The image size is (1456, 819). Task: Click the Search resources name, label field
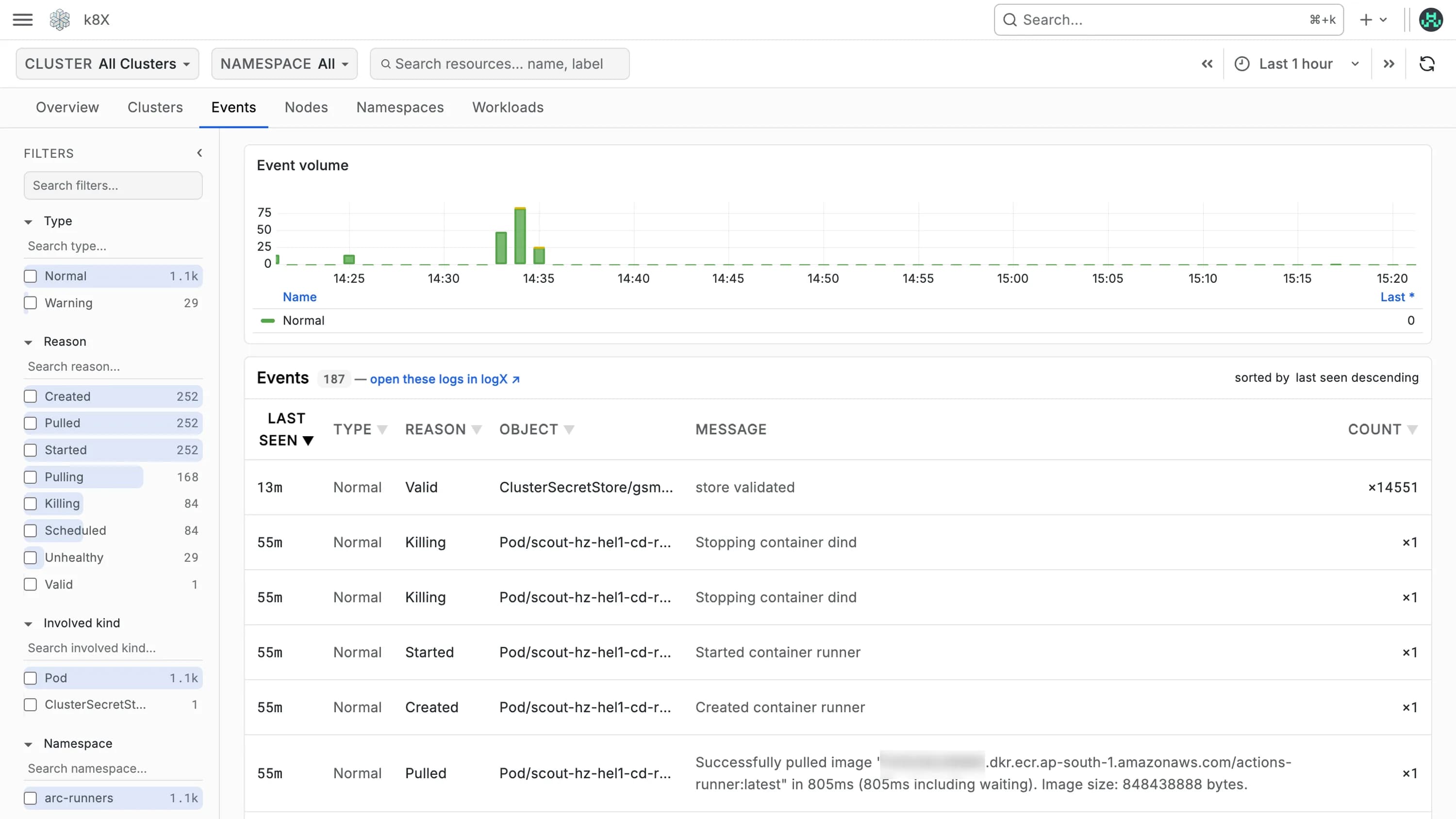(500, 64)
